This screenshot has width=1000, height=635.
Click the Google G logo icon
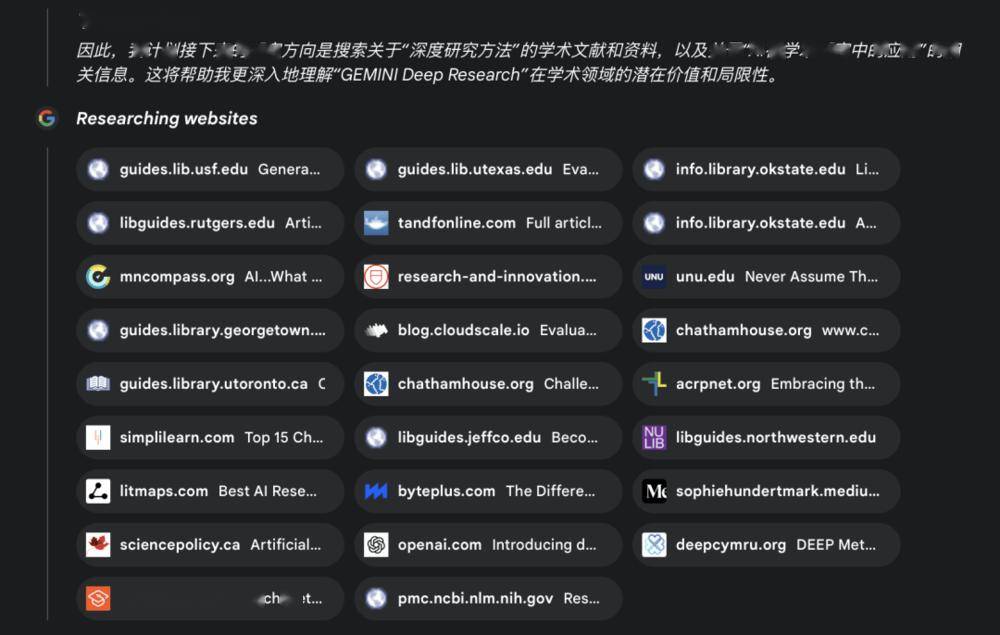click(47, 118)
